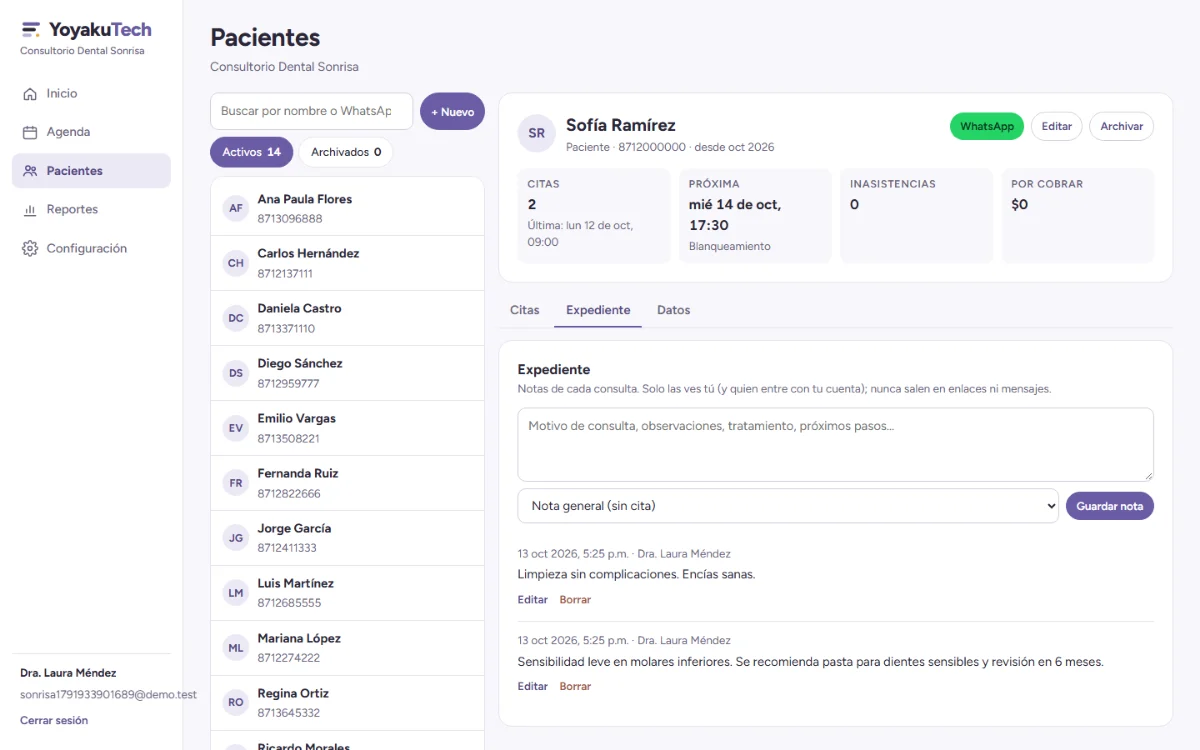
Task: Select patient Regina Ortiz
Action: [x=348, y=703]
